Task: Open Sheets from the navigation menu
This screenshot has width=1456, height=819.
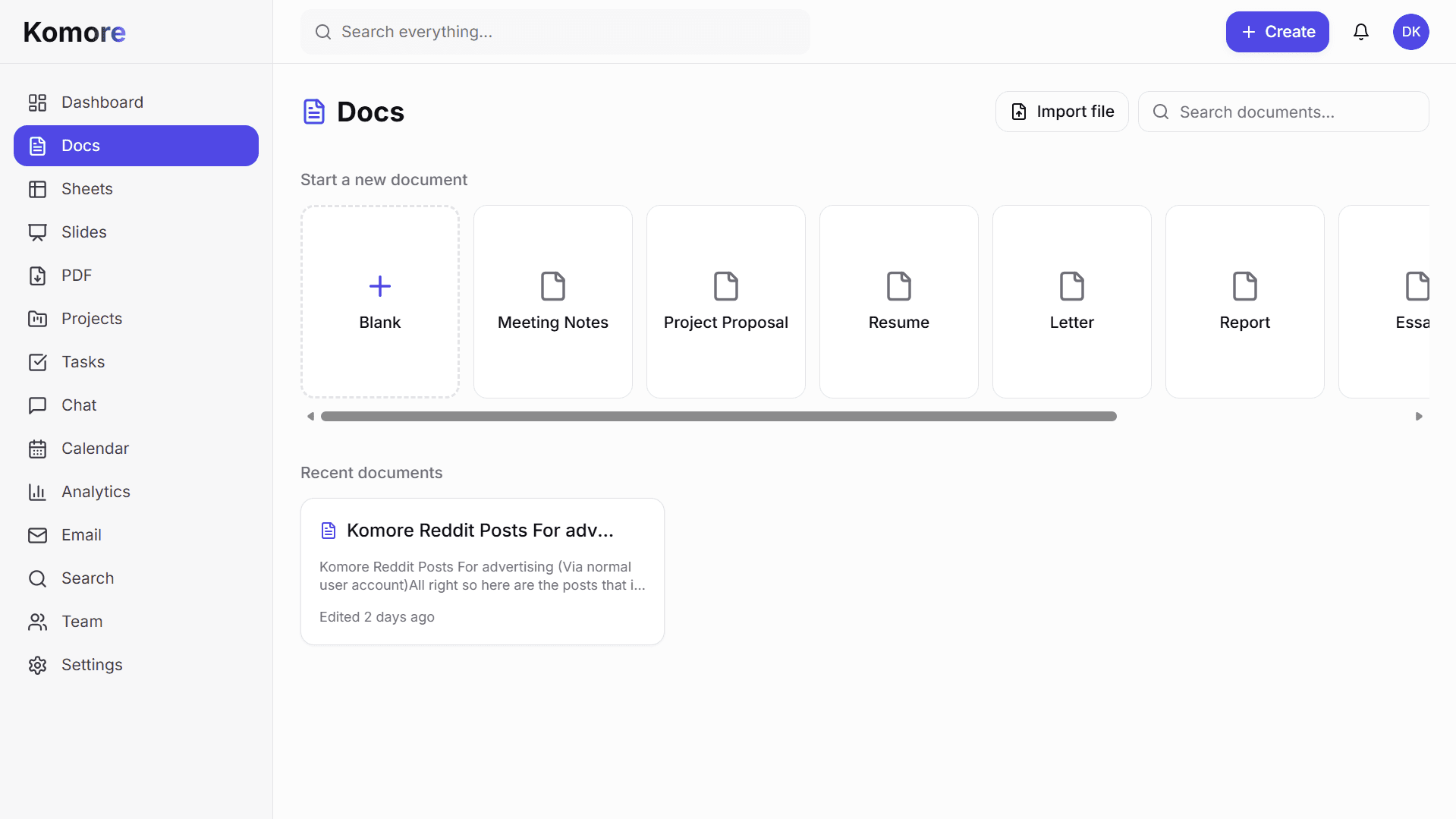Action: coord(86,188)
